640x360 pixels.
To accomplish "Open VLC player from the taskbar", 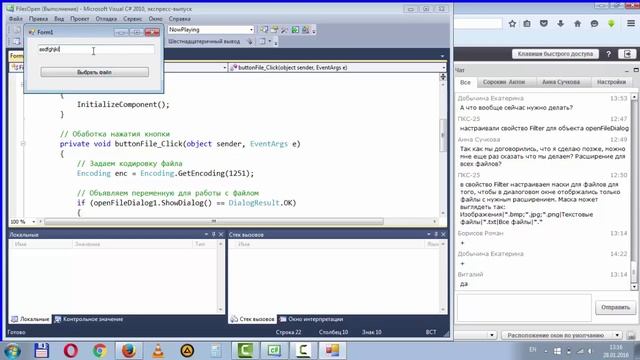I will [x=158, y=351].
